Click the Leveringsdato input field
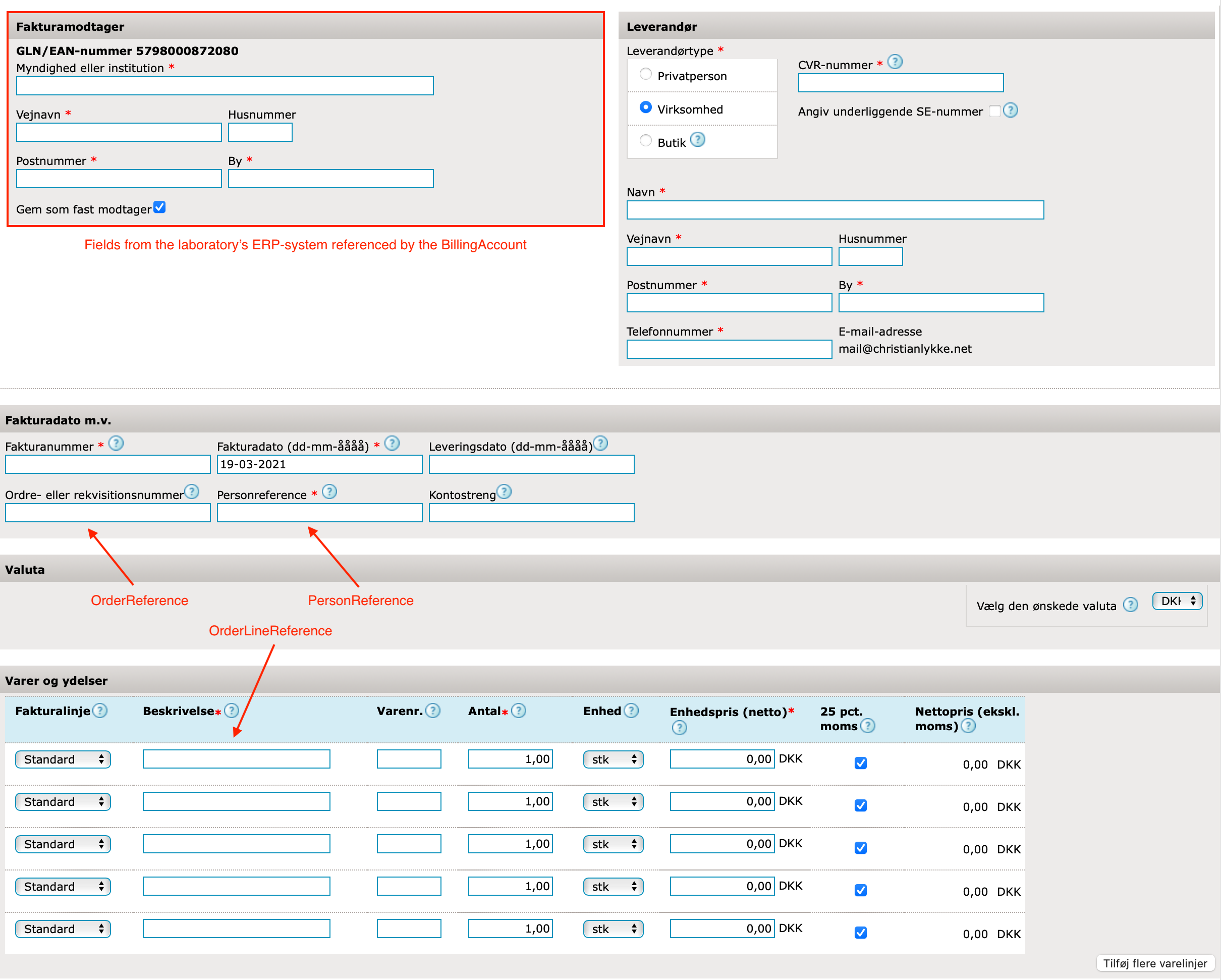 [532, 464]
